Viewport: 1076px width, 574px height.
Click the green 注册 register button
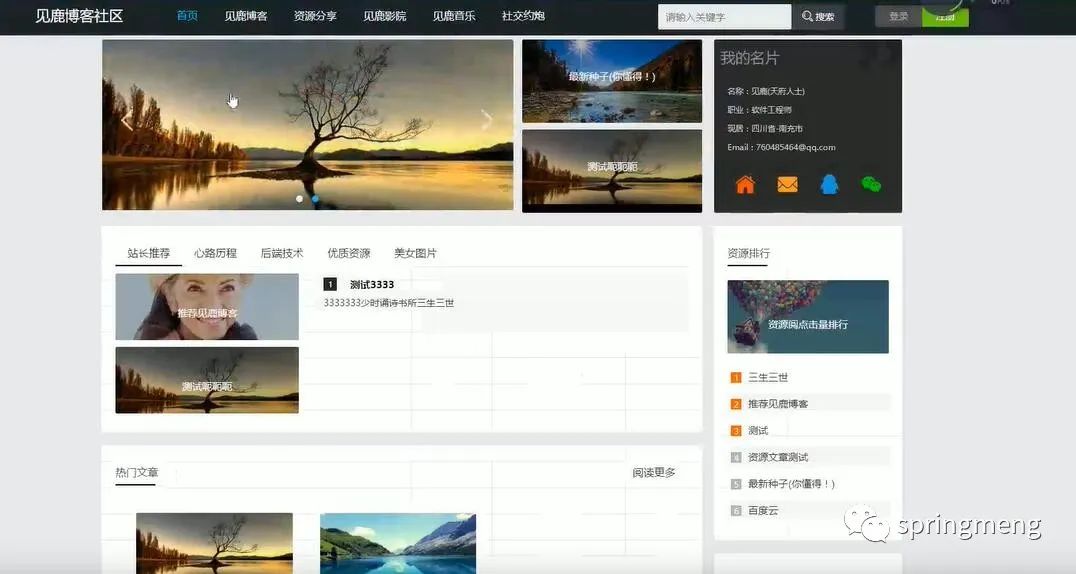[945, 16]
